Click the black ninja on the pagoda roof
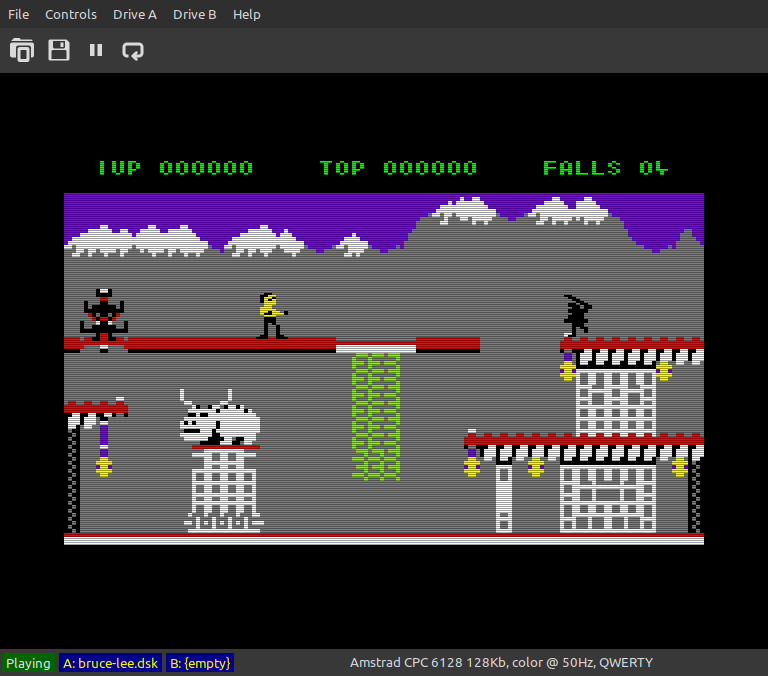 pyautogui.click(x=577, y=316)
